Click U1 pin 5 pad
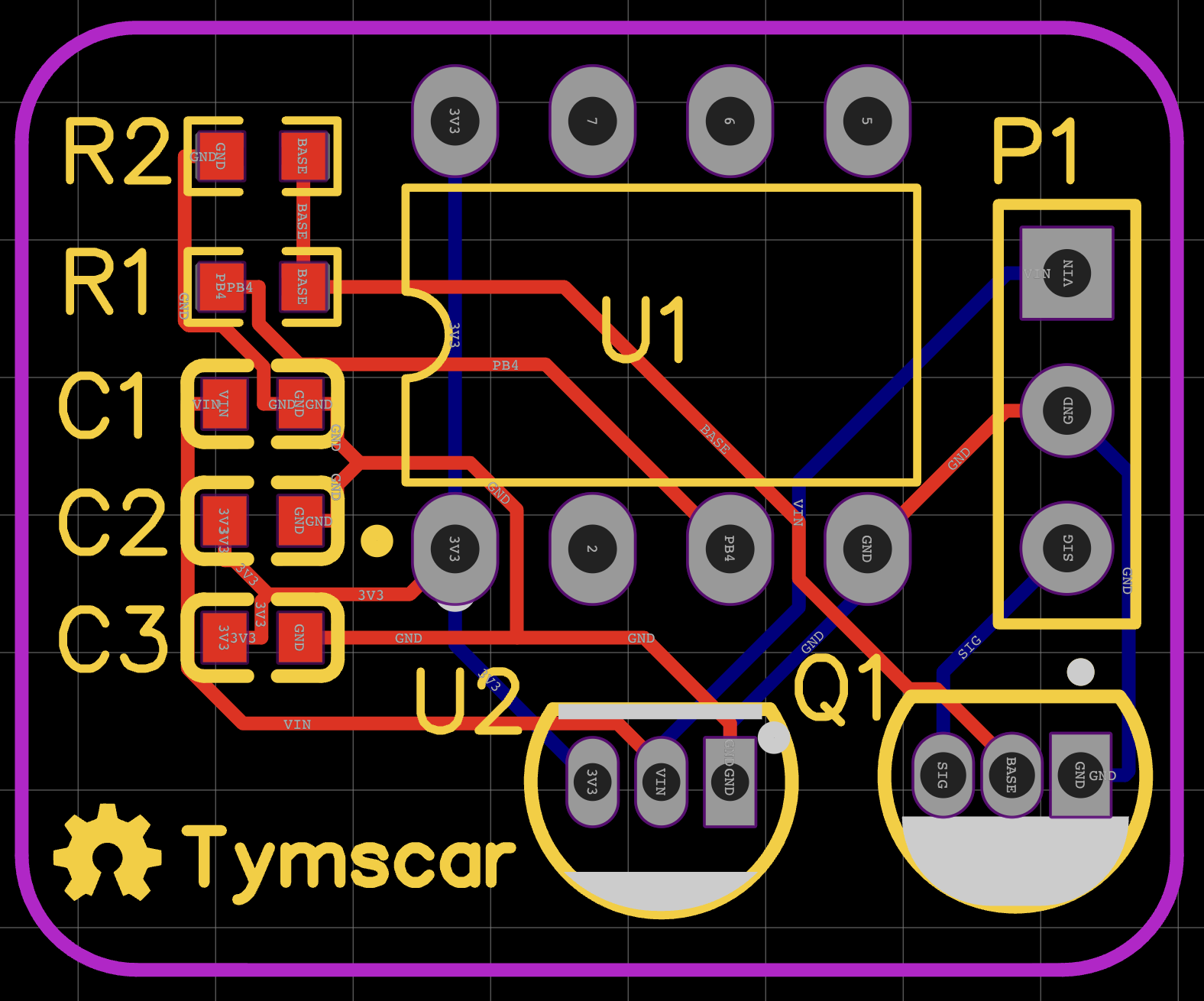Viewport: 1204px width, 1001px height. 867,121
